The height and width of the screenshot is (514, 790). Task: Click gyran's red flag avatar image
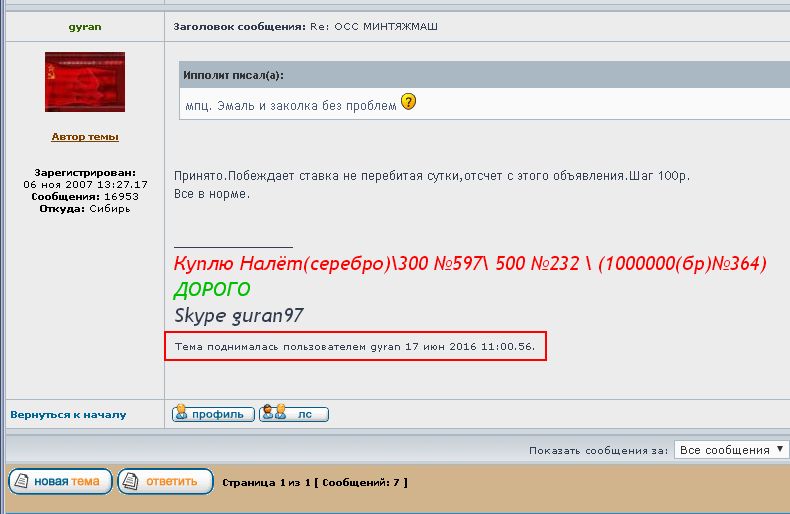85,82
